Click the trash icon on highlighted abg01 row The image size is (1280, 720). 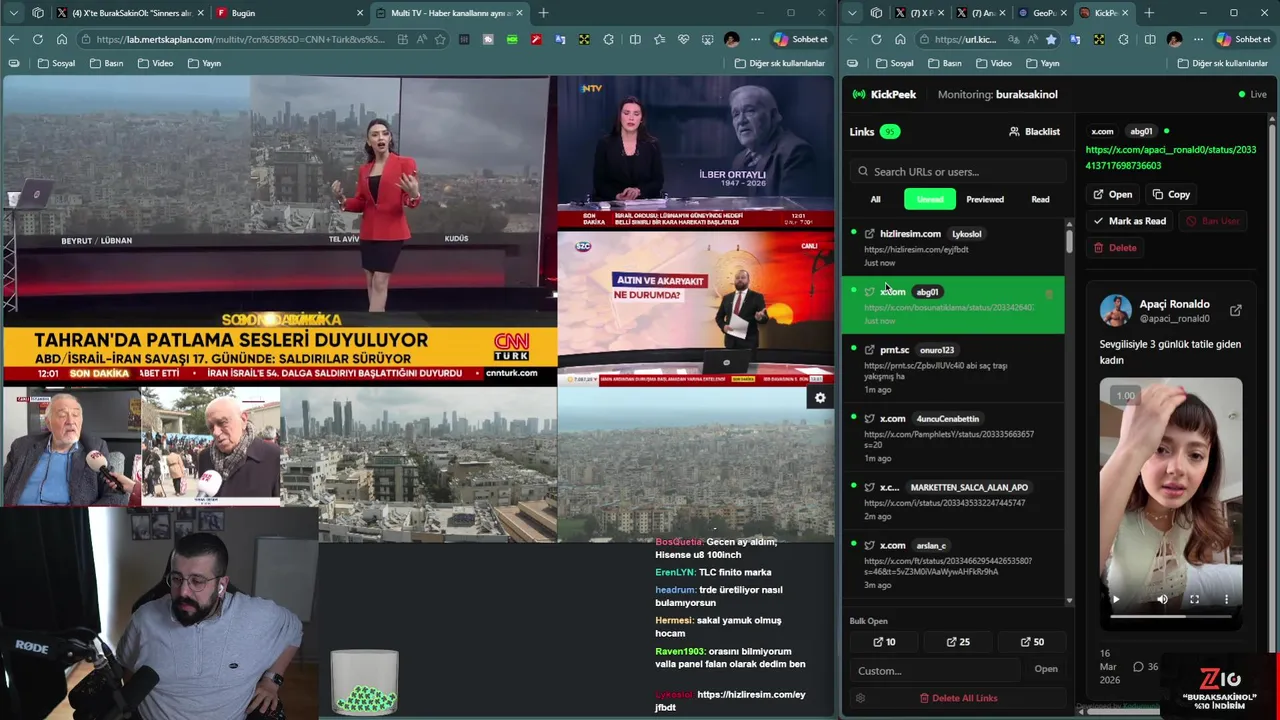[x=1049, y=294]
